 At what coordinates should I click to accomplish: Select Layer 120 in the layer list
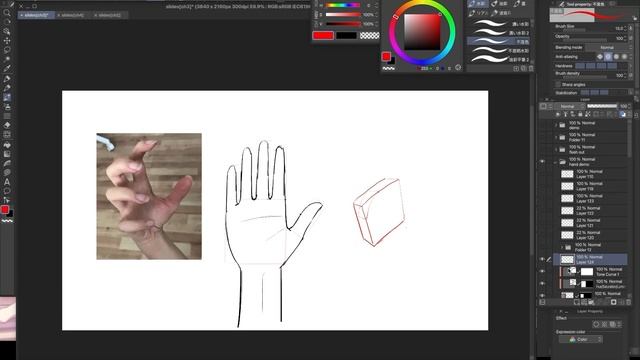[x=594, y=235]
